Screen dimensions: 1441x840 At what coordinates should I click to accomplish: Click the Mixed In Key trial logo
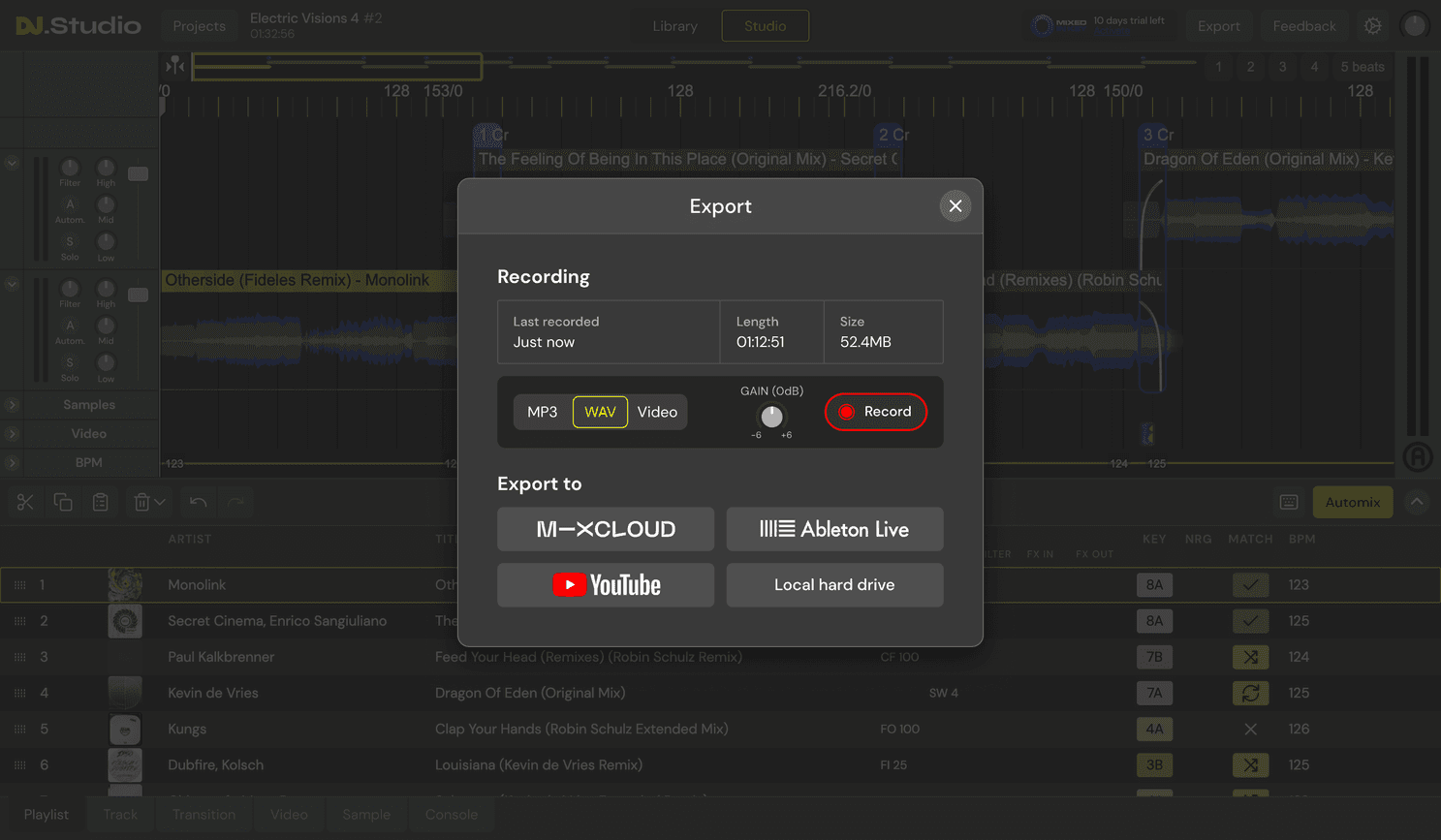tap(1059, 25)
